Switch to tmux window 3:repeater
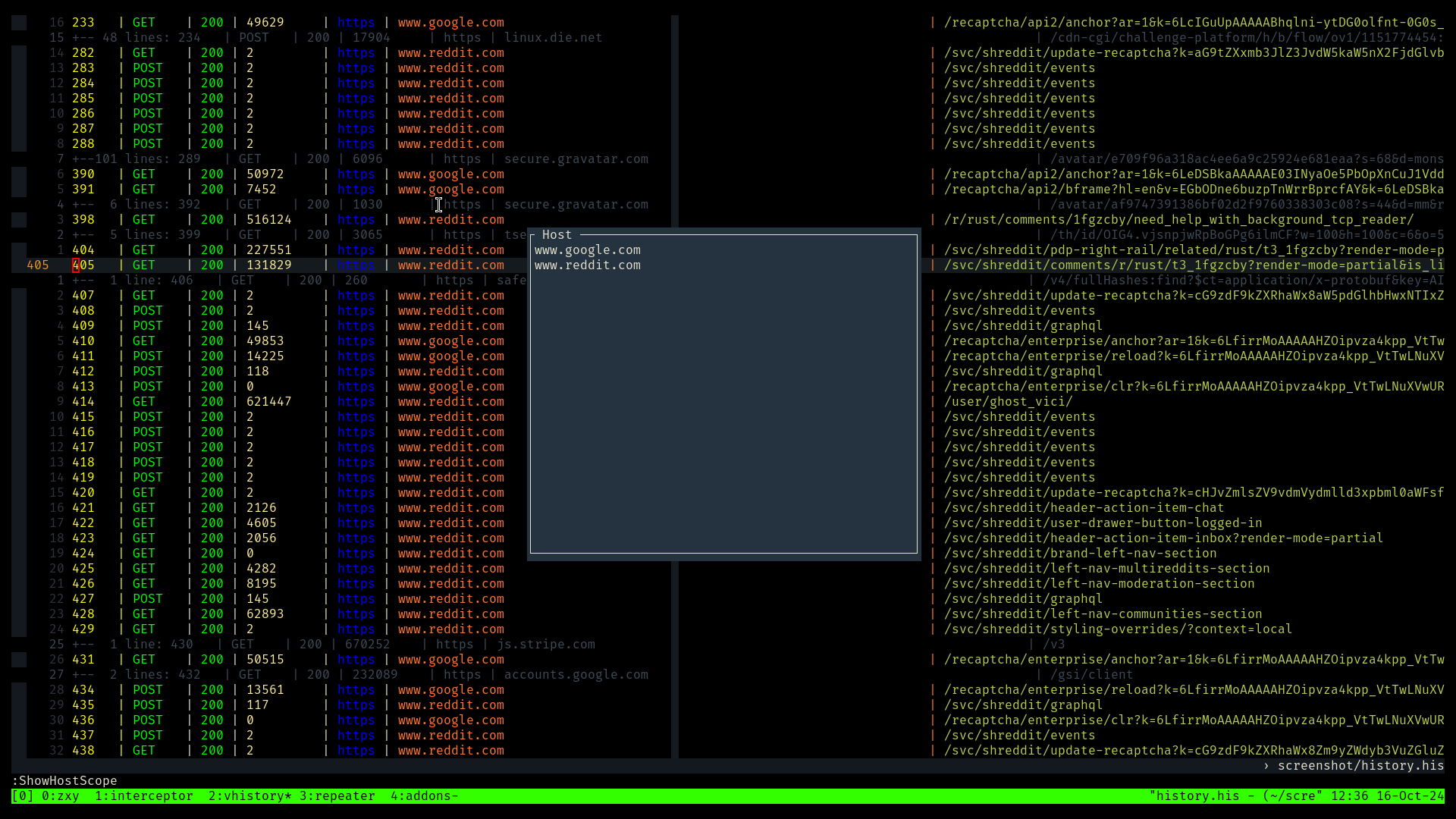 pos(337,796)
